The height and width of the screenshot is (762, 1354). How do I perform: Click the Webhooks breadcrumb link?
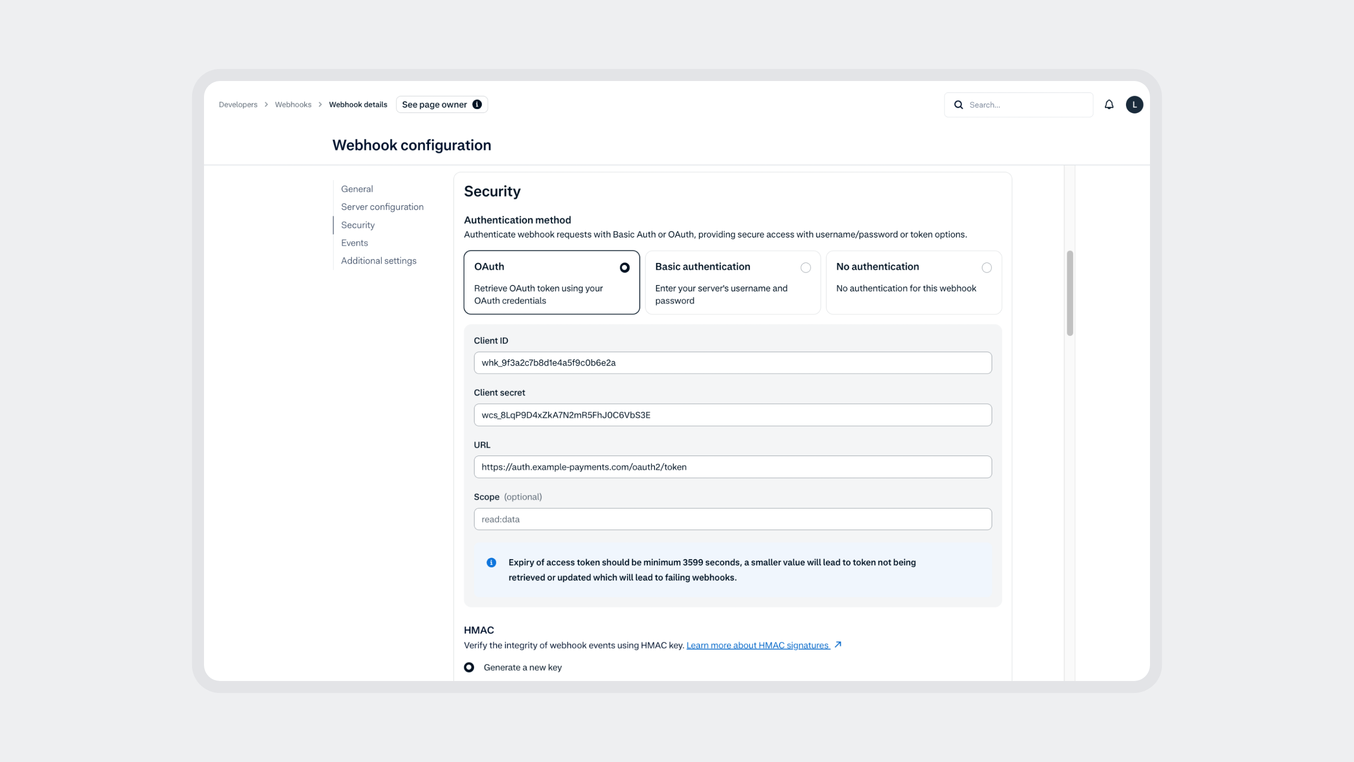292,104
